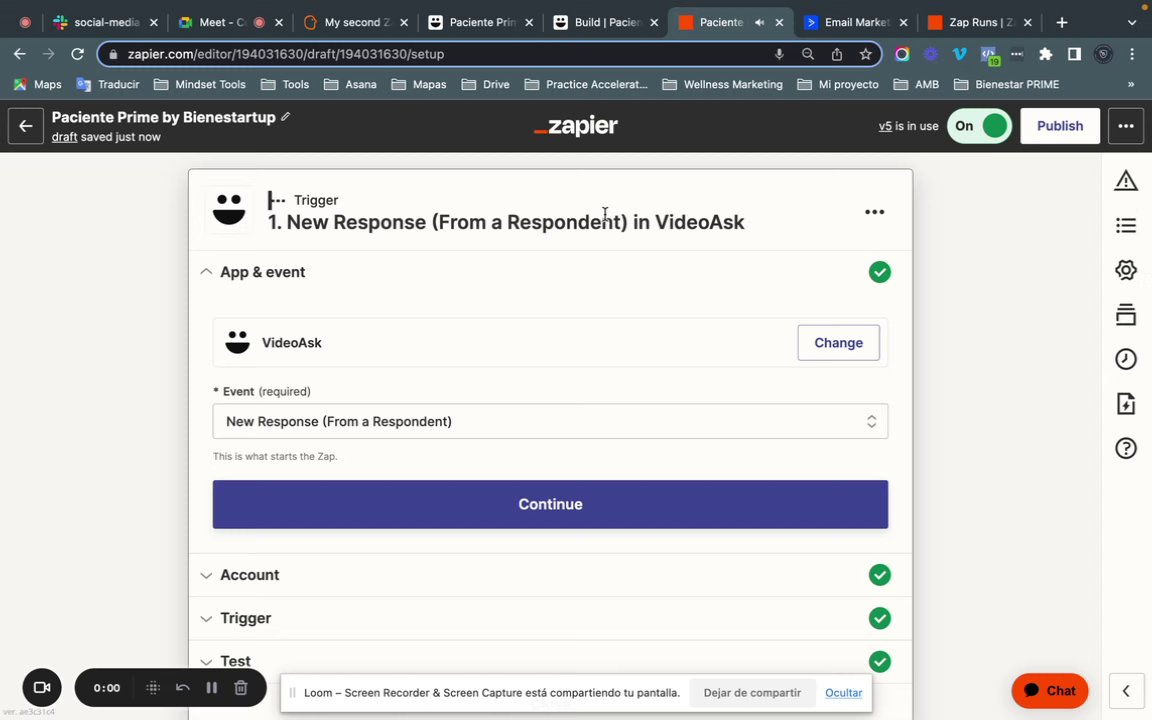Edit the Zap name pencil icon
Viewport: 1152px width, 720px height.
pos(286,117)
